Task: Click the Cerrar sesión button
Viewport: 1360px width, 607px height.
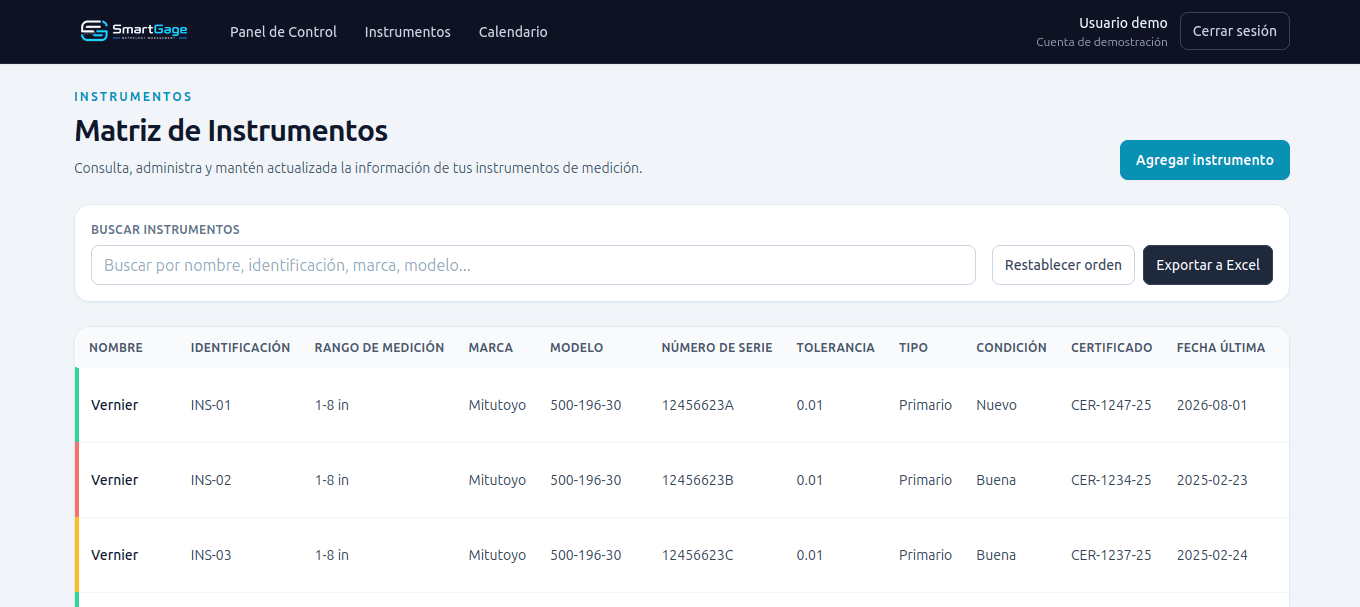Action: (1234, 31)
